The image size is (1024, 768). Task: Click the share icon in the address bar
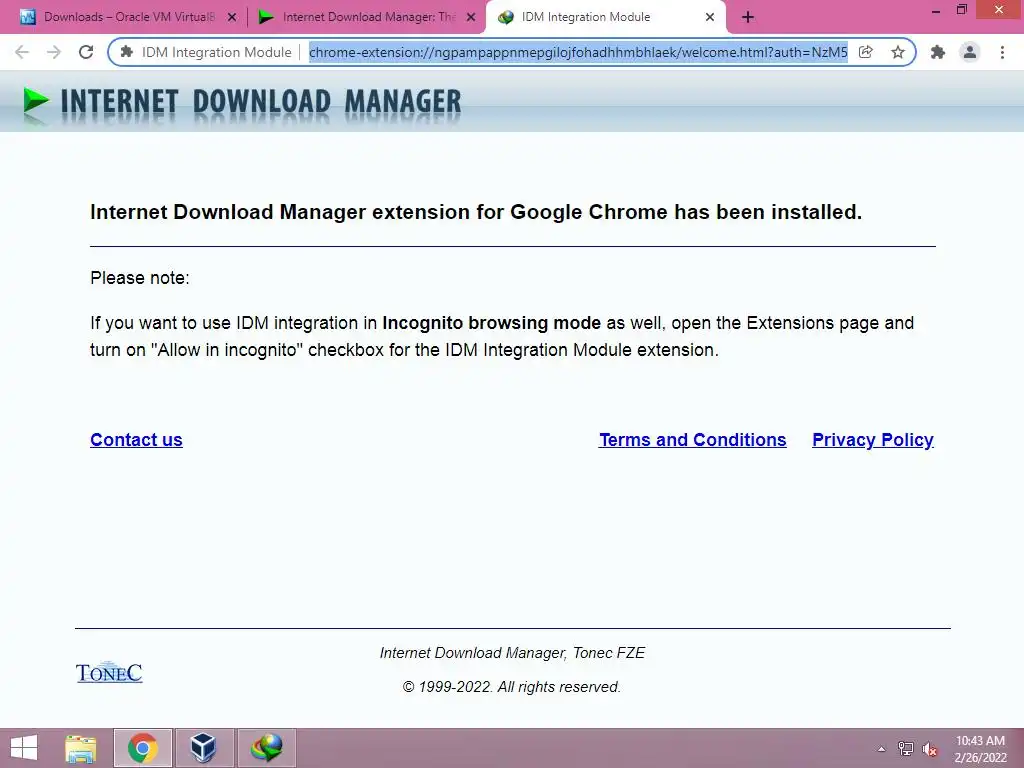[x=866, y=52]
